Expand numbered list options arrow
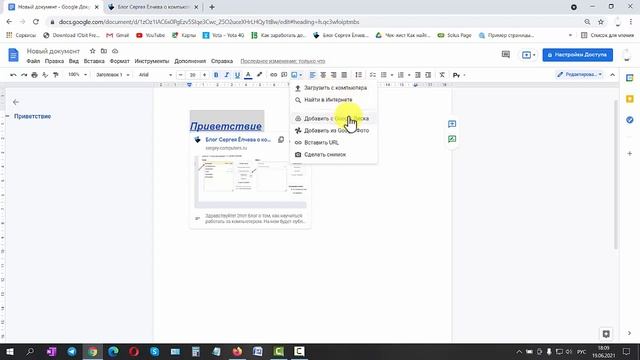 409,75
